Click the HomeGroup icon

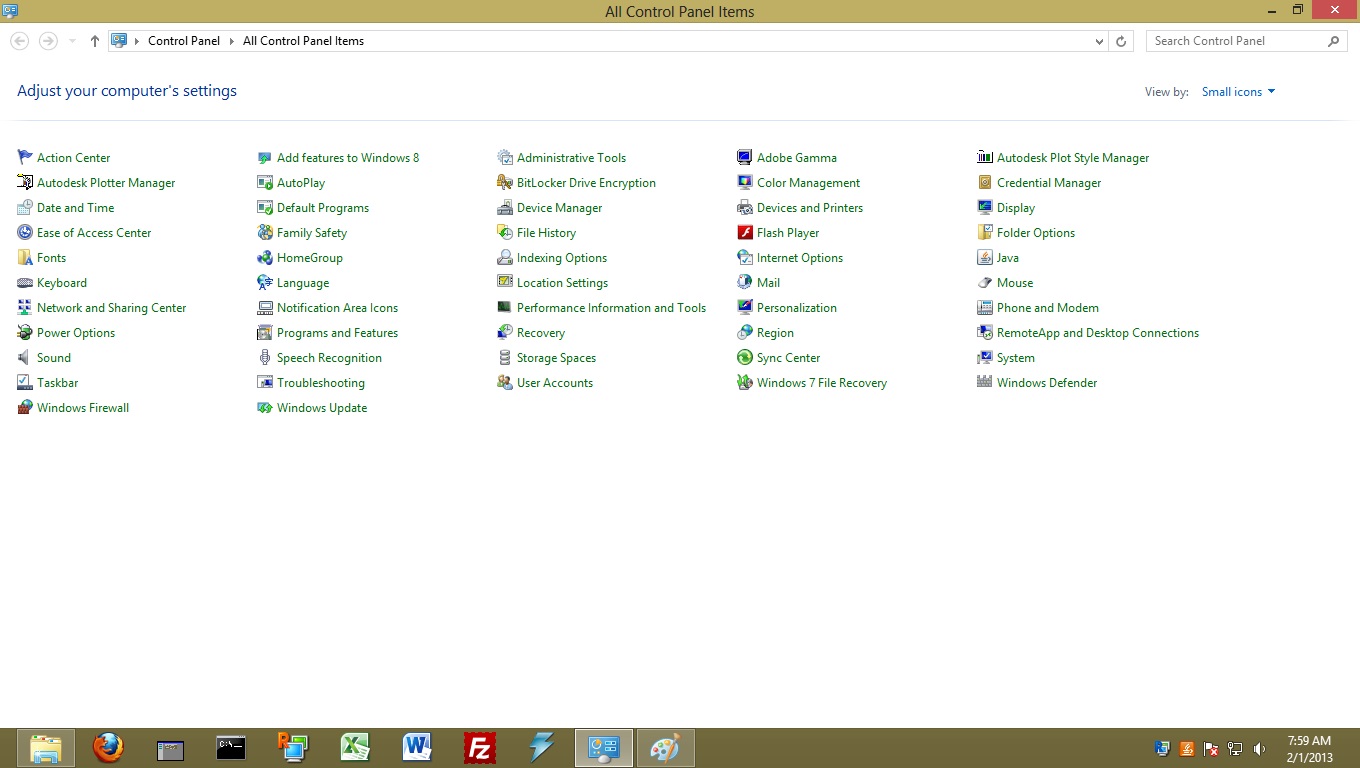tap(265, 258)
